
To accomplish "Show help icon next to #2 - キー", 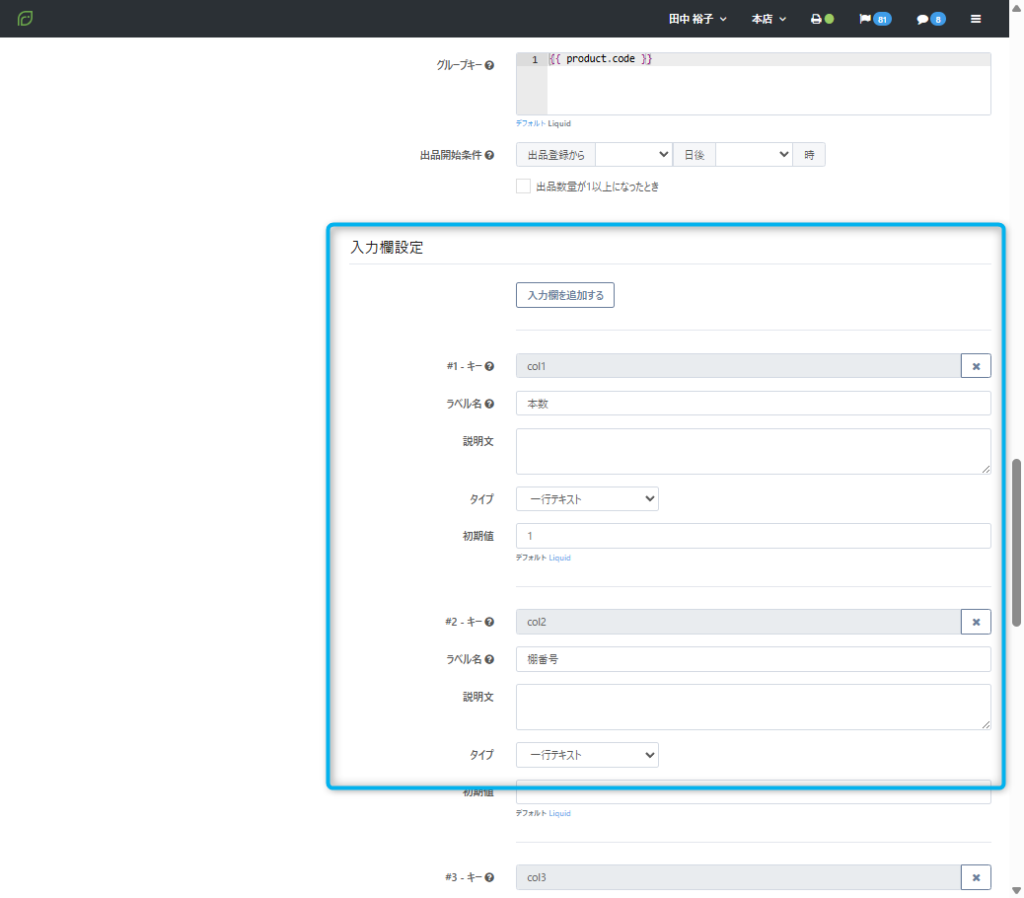I will coord(489,622).
